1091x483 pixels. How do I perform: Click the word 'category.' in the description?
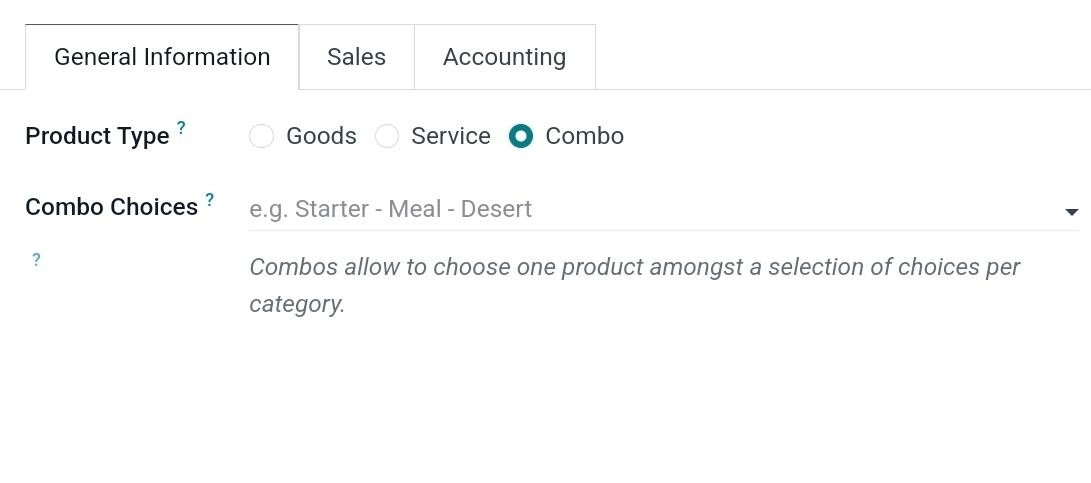pos(297,304)
